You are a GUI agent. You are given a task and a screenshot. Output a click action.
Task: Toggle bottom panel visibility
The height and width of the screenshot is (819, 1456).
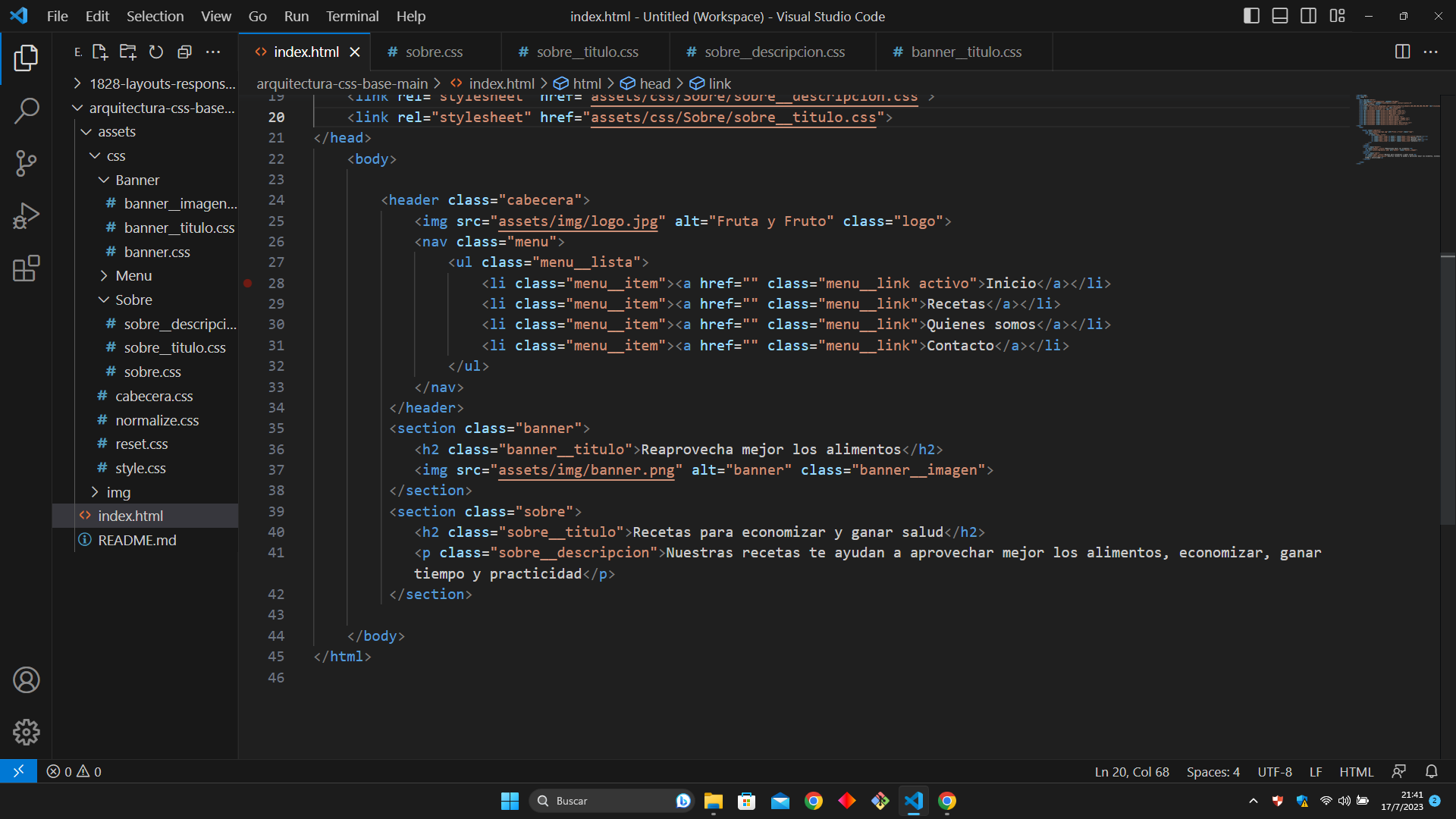tap(1280, 16)
